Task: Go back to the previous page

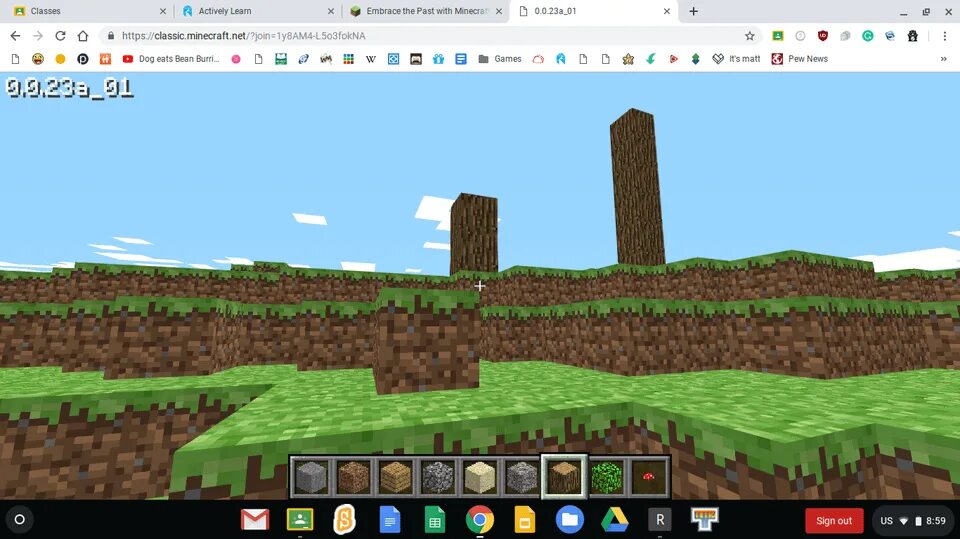Action: [15, 36]
